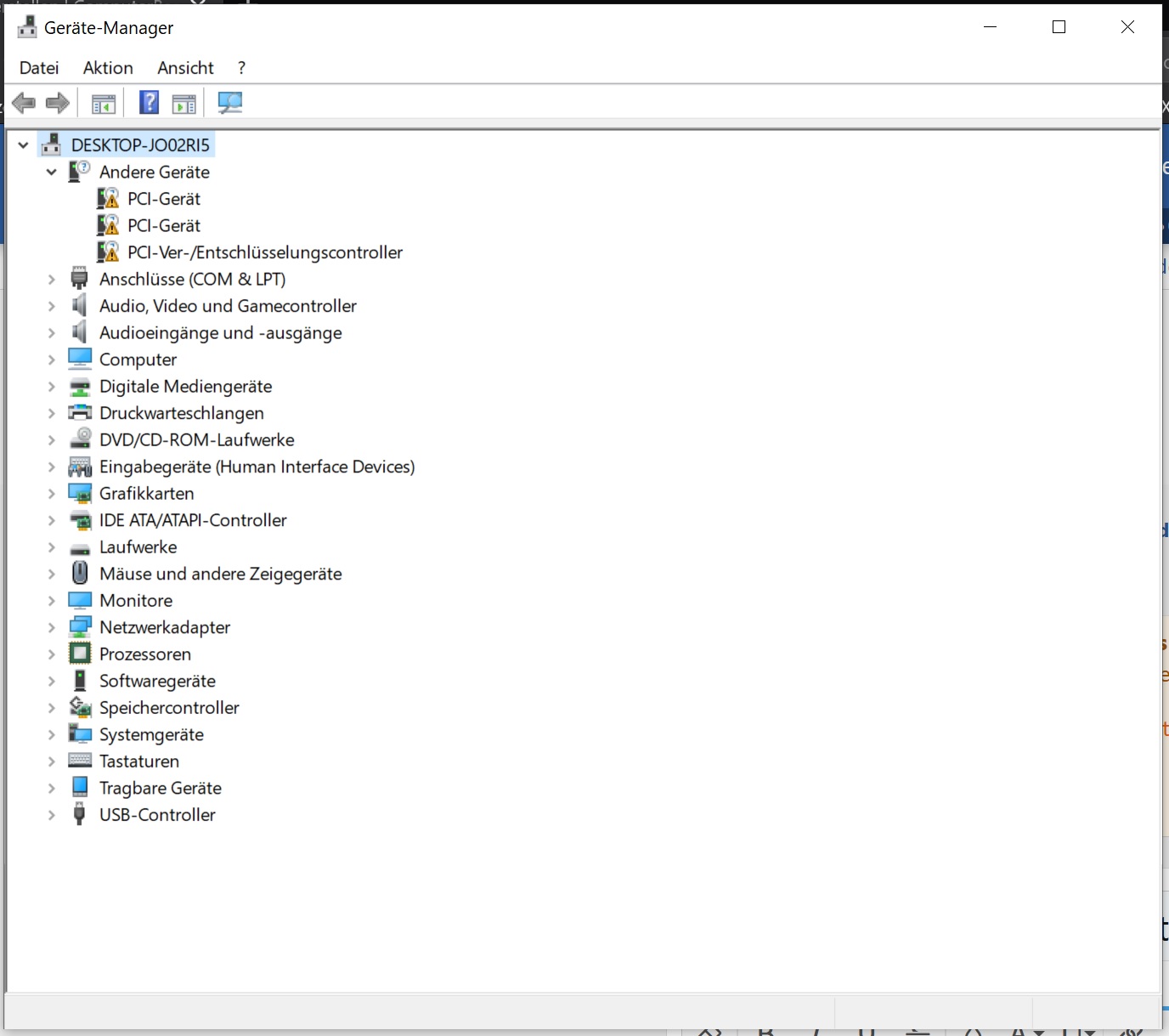Click the Eingabegeräte (Human Interface Devices) icon
1169x1036 pixels.
pos(80,466)
